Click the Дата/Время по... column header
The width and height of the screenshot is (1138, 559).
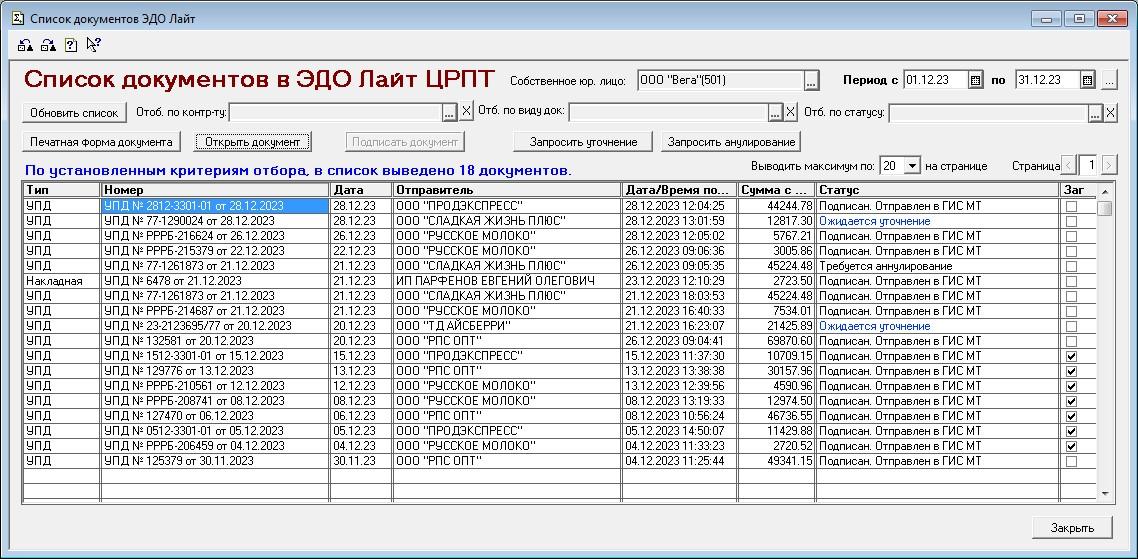(x=680, y=189)
